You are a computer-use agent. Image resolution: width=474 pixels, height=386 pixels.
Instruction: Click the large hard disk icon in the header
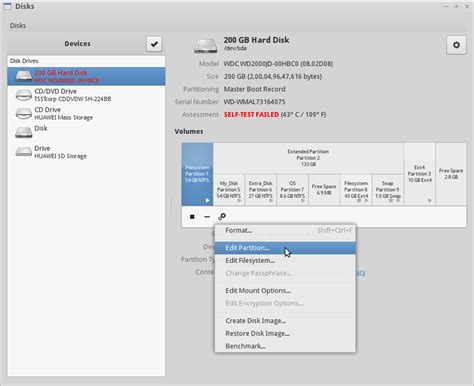[206, 46]
